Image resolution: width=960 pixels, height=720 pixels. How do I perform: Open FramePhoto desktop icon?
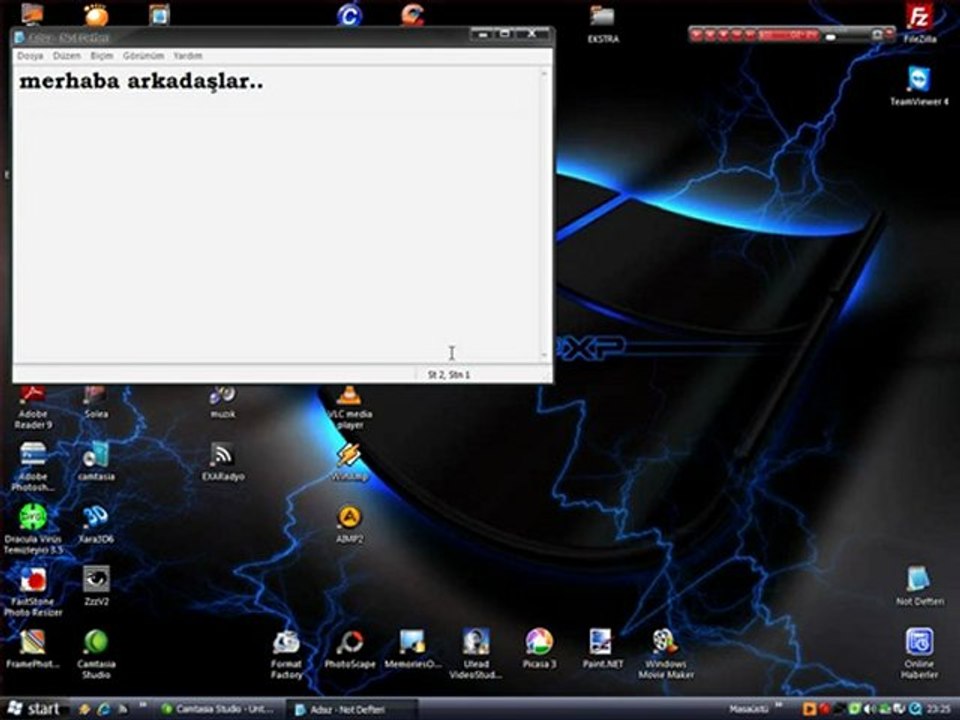point(33,649)
